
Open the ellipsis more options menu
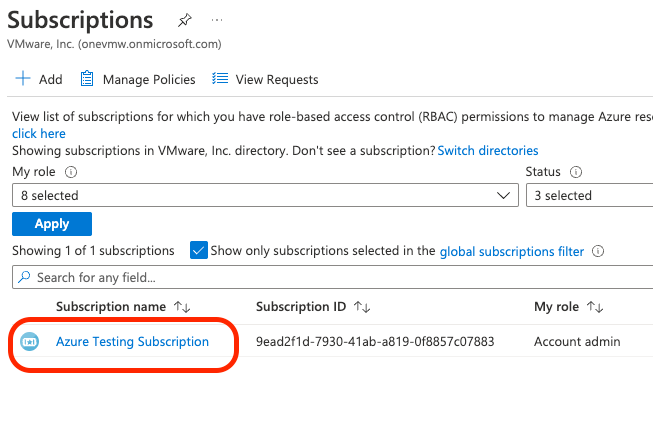pos(217,20)
